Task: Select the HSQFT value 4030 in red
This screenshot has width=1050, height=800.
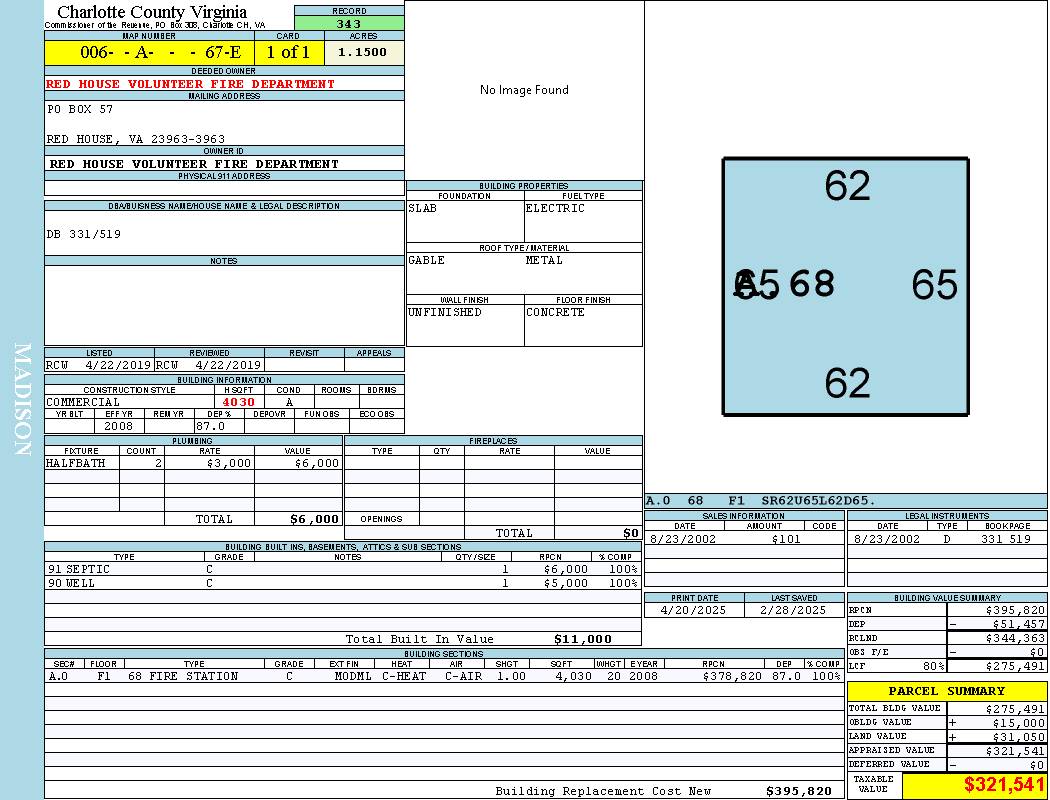Action: pos(239,402)
